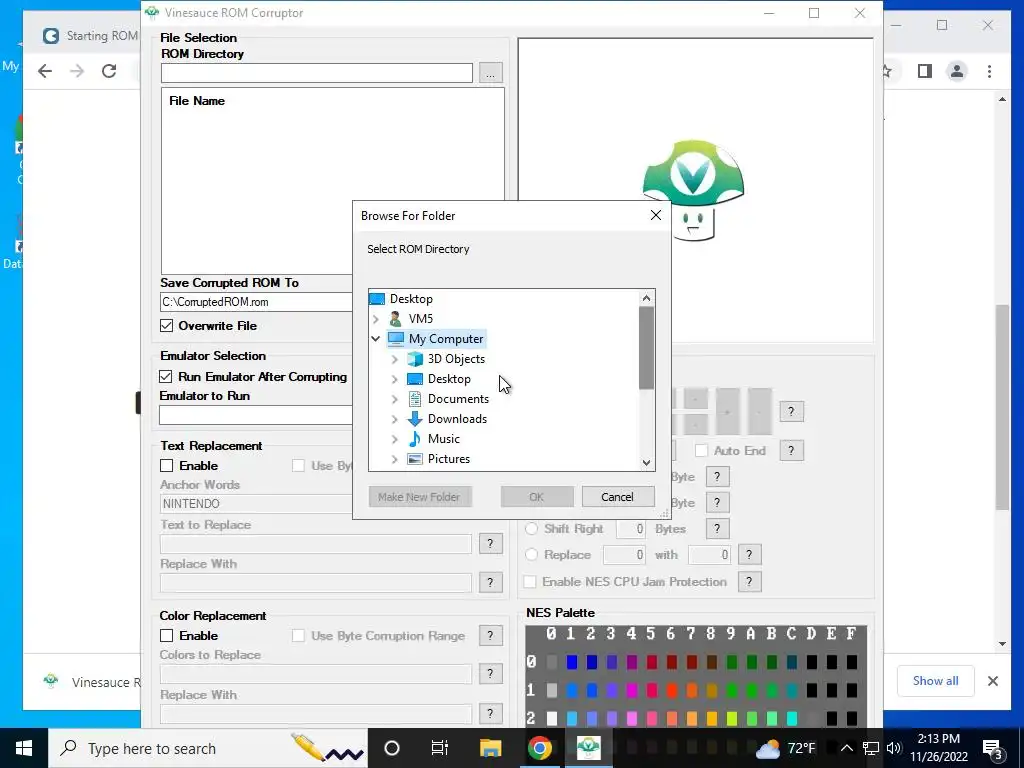Viewport: 1024px width, 768px height.
Task: Expand the Music node
Action: [x=394, y=439]
